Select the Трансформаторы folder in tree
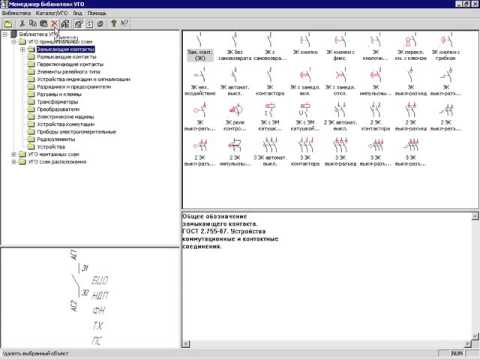Screen dimensions: 480x360 57,102
